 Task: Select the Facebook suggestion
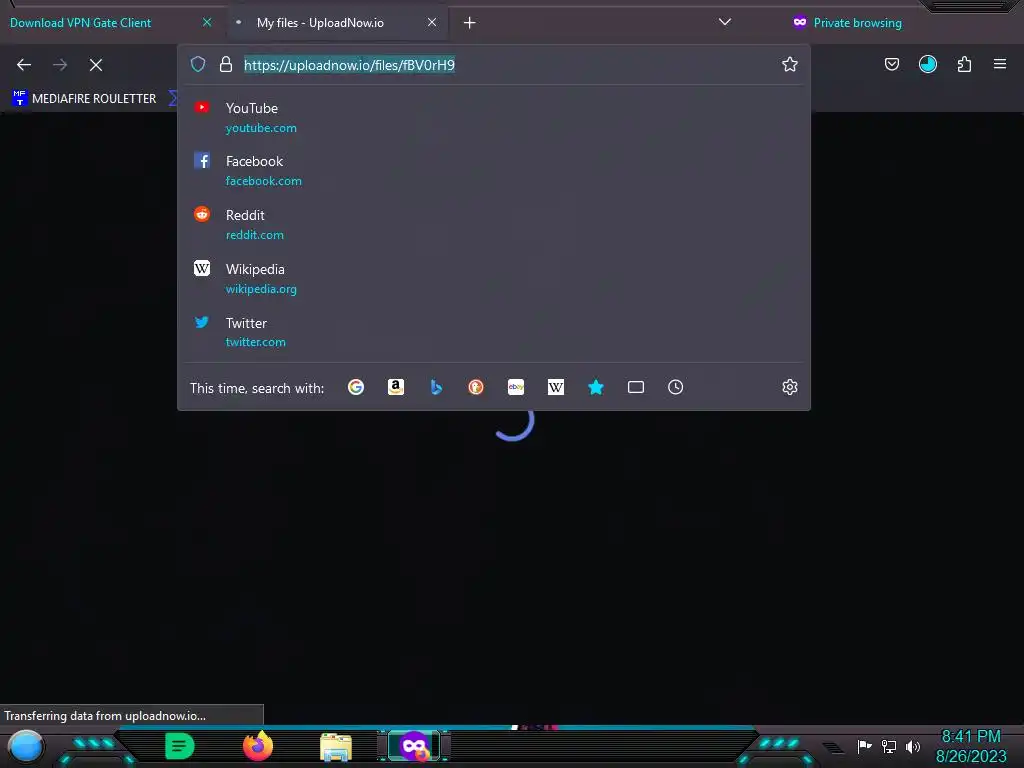(494, 170)
